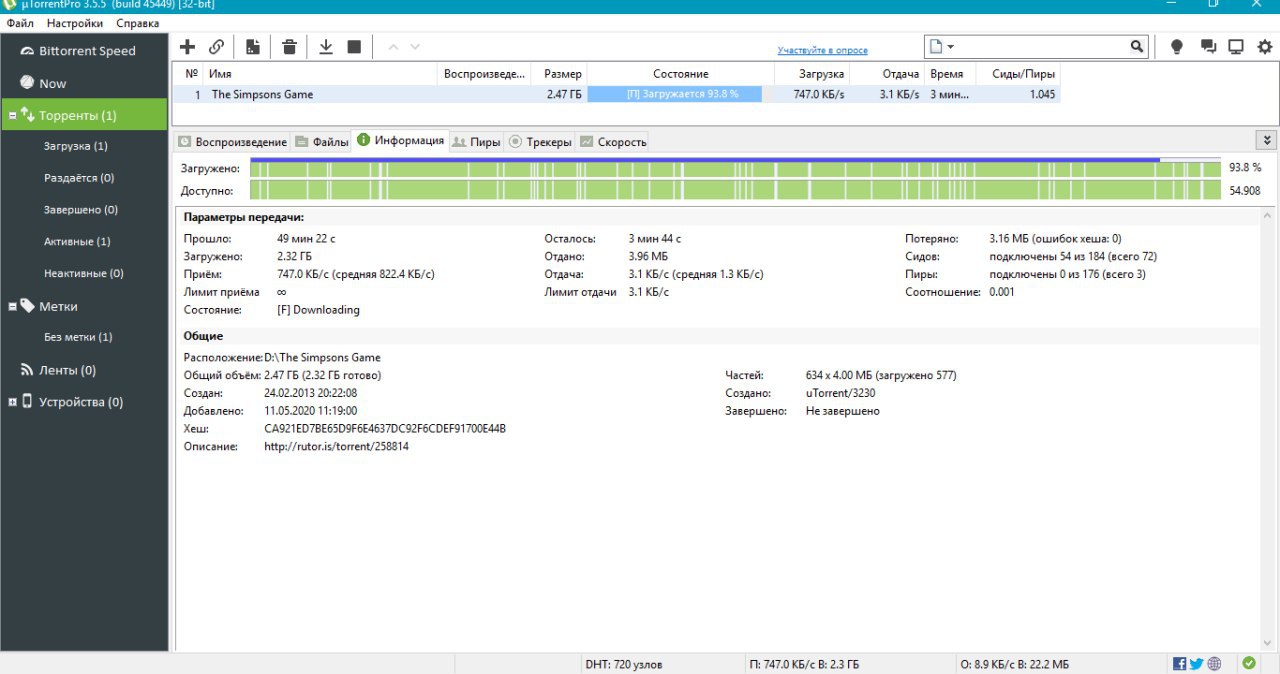Move torrent down in queue
The width and height of the screenshot is (1280, 674).
coord(415,46)
